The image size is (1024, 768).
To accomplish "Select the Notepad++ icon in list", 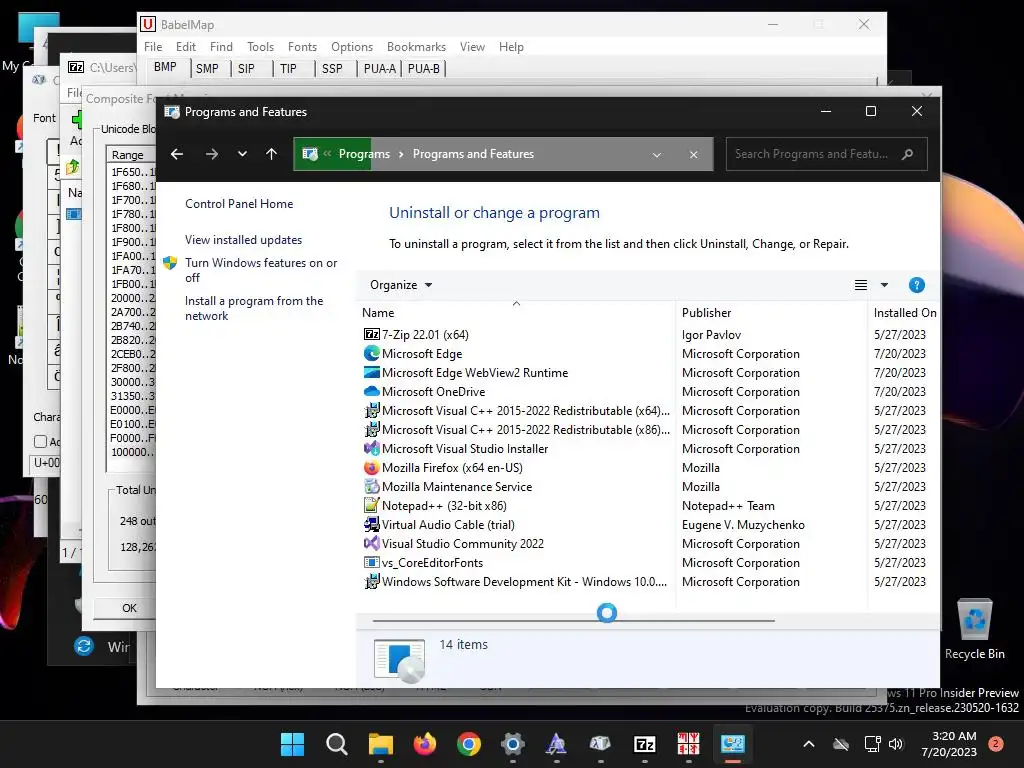I will pos(372,505).
